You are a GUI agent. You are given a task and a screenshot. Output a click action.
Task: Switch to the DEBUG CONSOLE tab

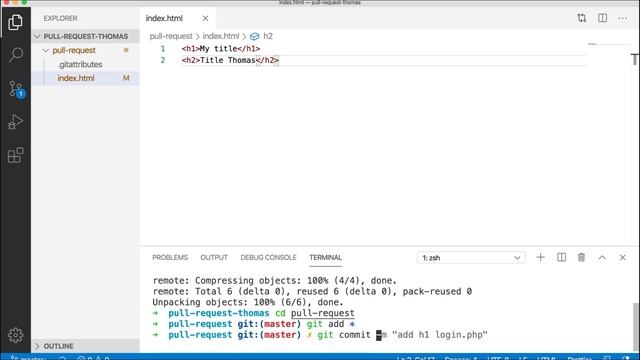point(268,258)
